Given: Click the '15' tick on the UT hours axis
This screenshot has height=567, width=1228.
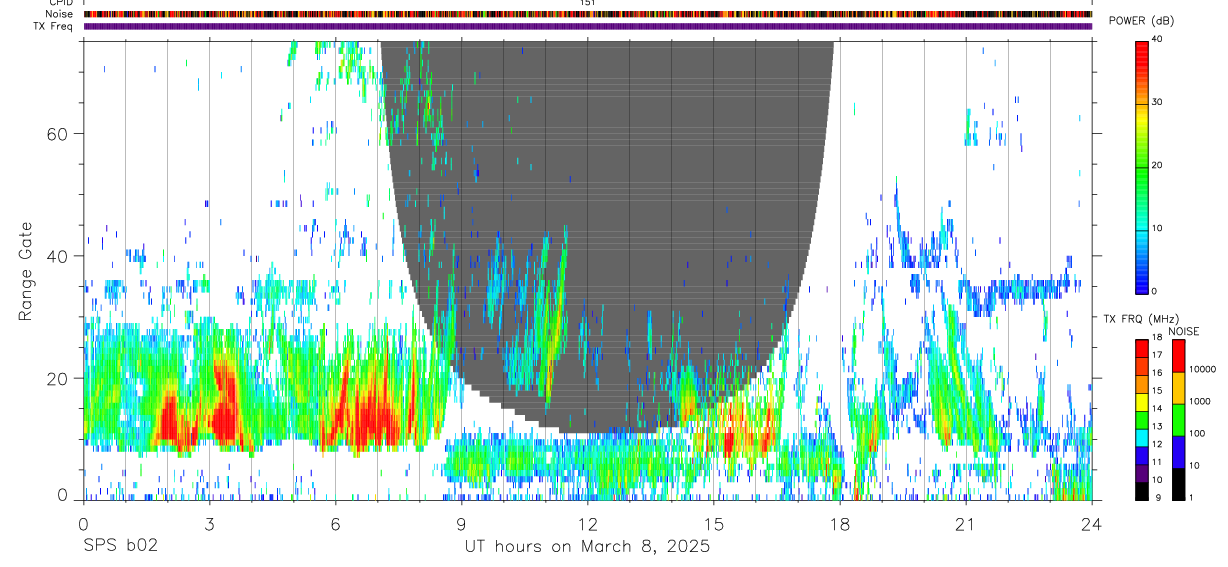Looking at the screenshot, I should point(713,524).
